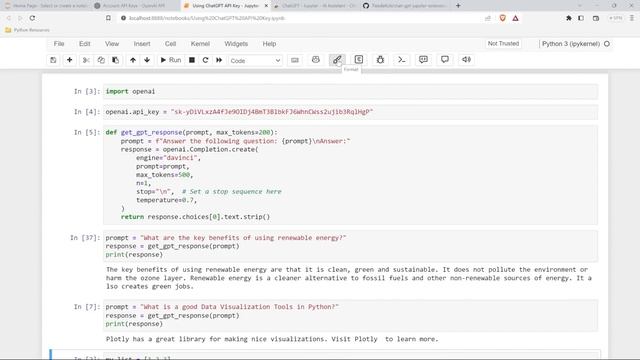Cut selected cells with the scissors icon
640x360 pixels.
[x=86, y=60]
